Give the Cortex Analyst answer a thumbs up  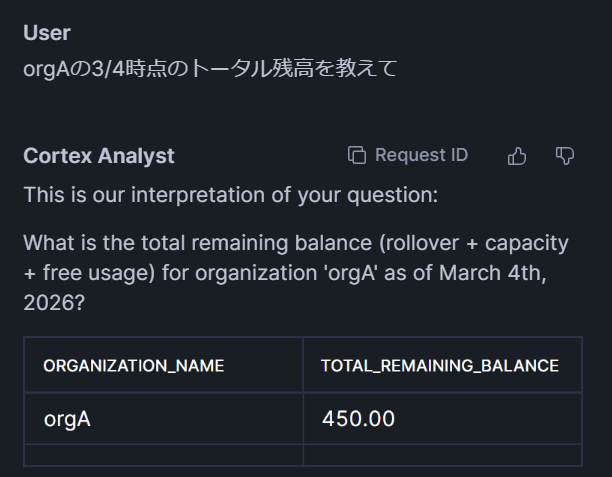(517, 155)
